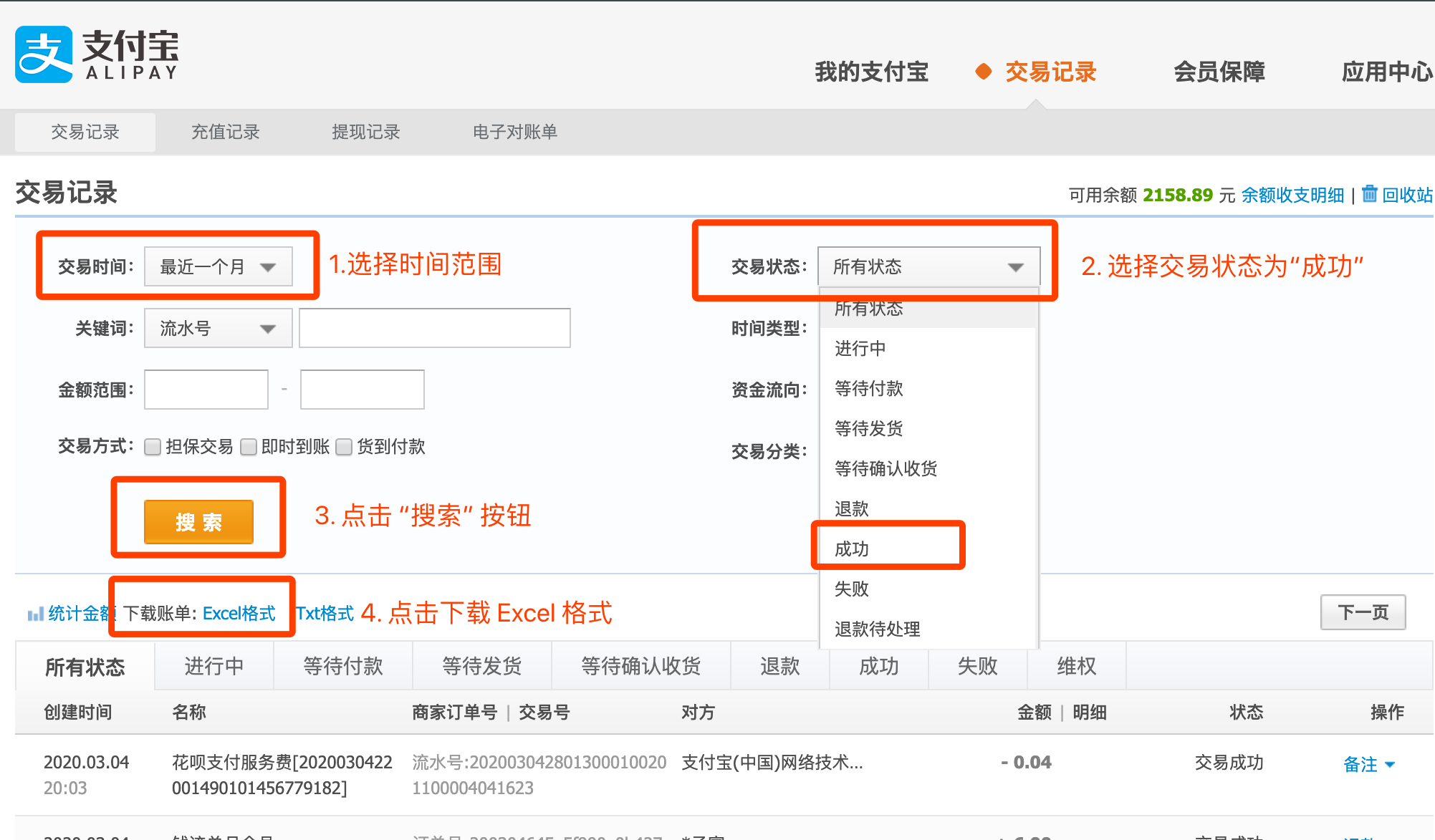Click the -0.04 amount value
This screenshot has width=1435, height=840.
1026,762
